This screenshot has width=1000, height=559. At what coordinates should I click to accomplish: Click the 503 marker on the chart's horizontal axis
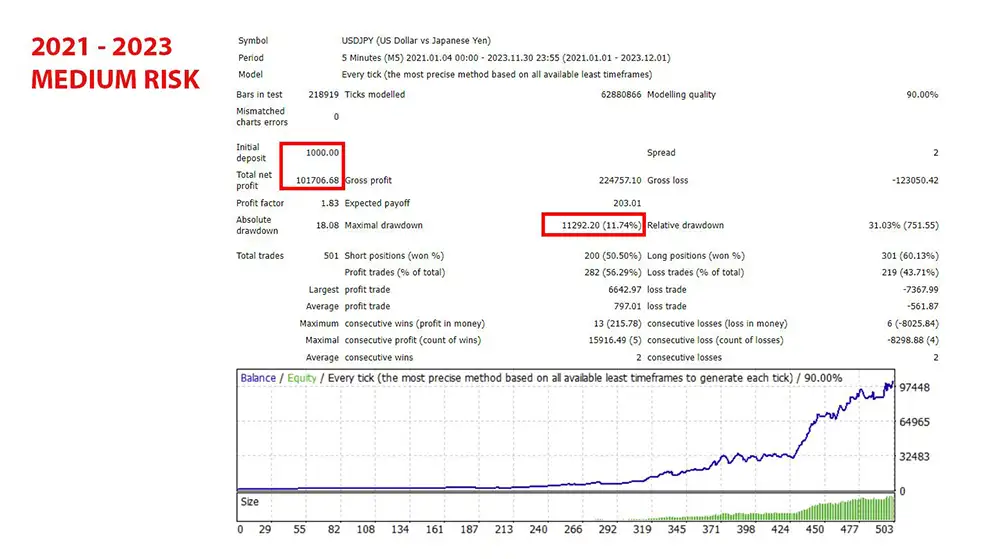[885, 530]
